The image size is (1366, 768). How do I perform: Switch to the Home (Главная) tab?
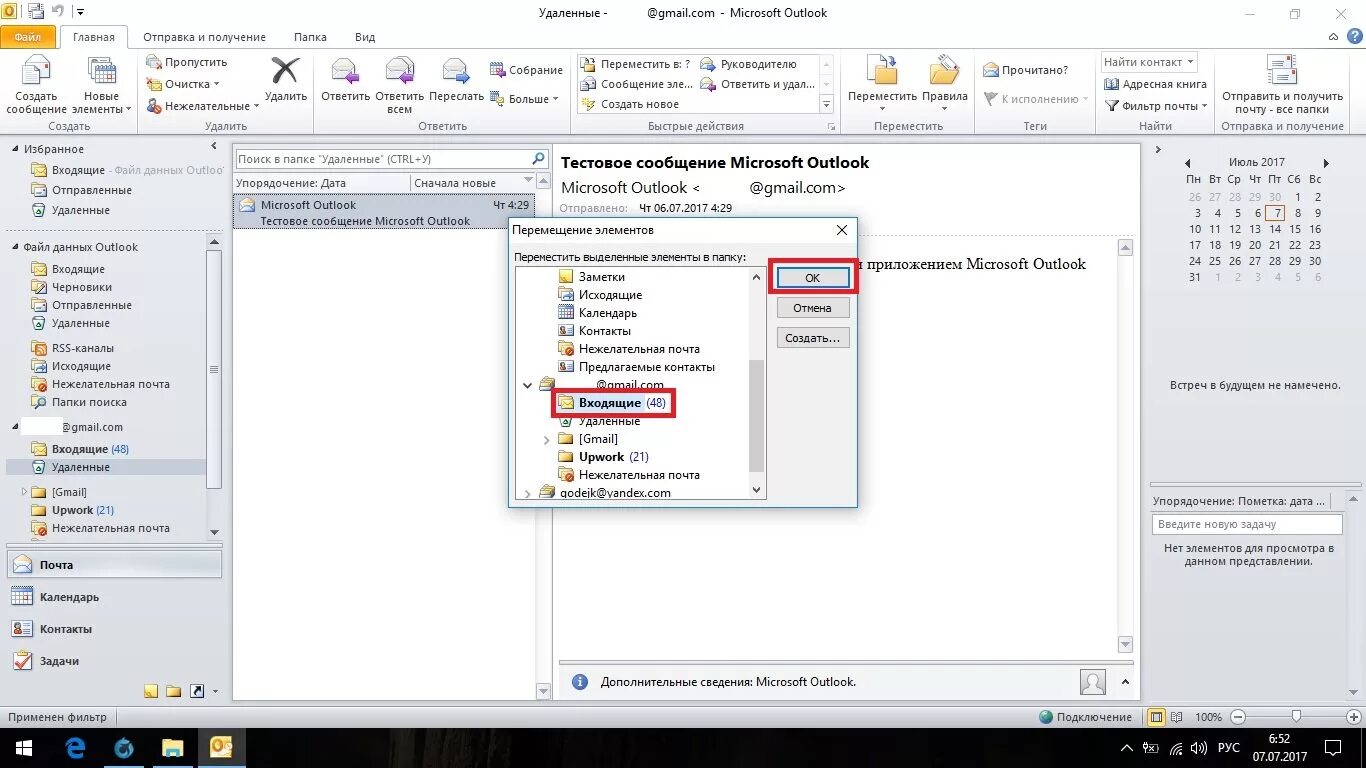[x=93, y=37]
